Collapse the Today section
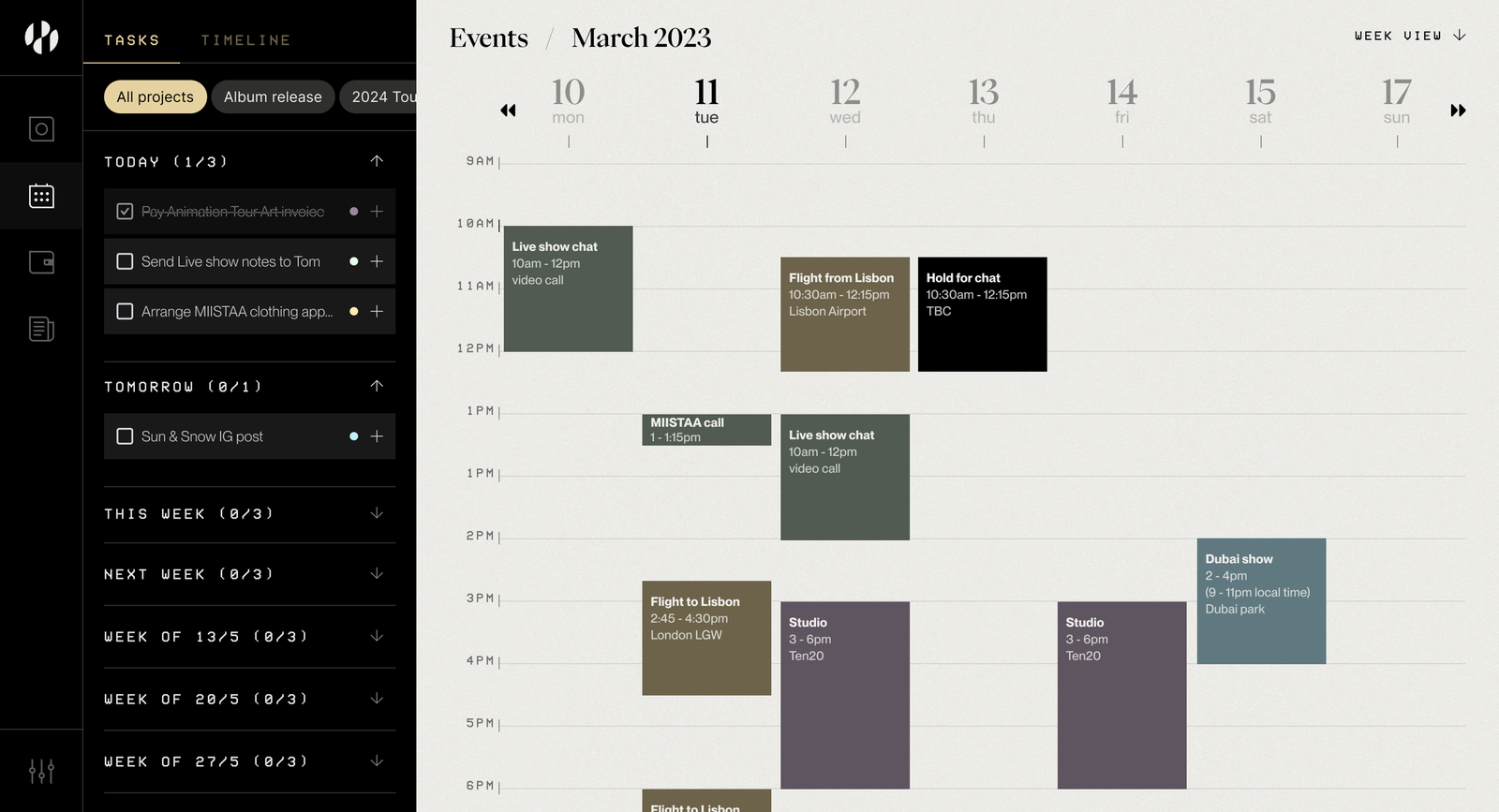The image size is (1499, 812). [x=377, y=161]
